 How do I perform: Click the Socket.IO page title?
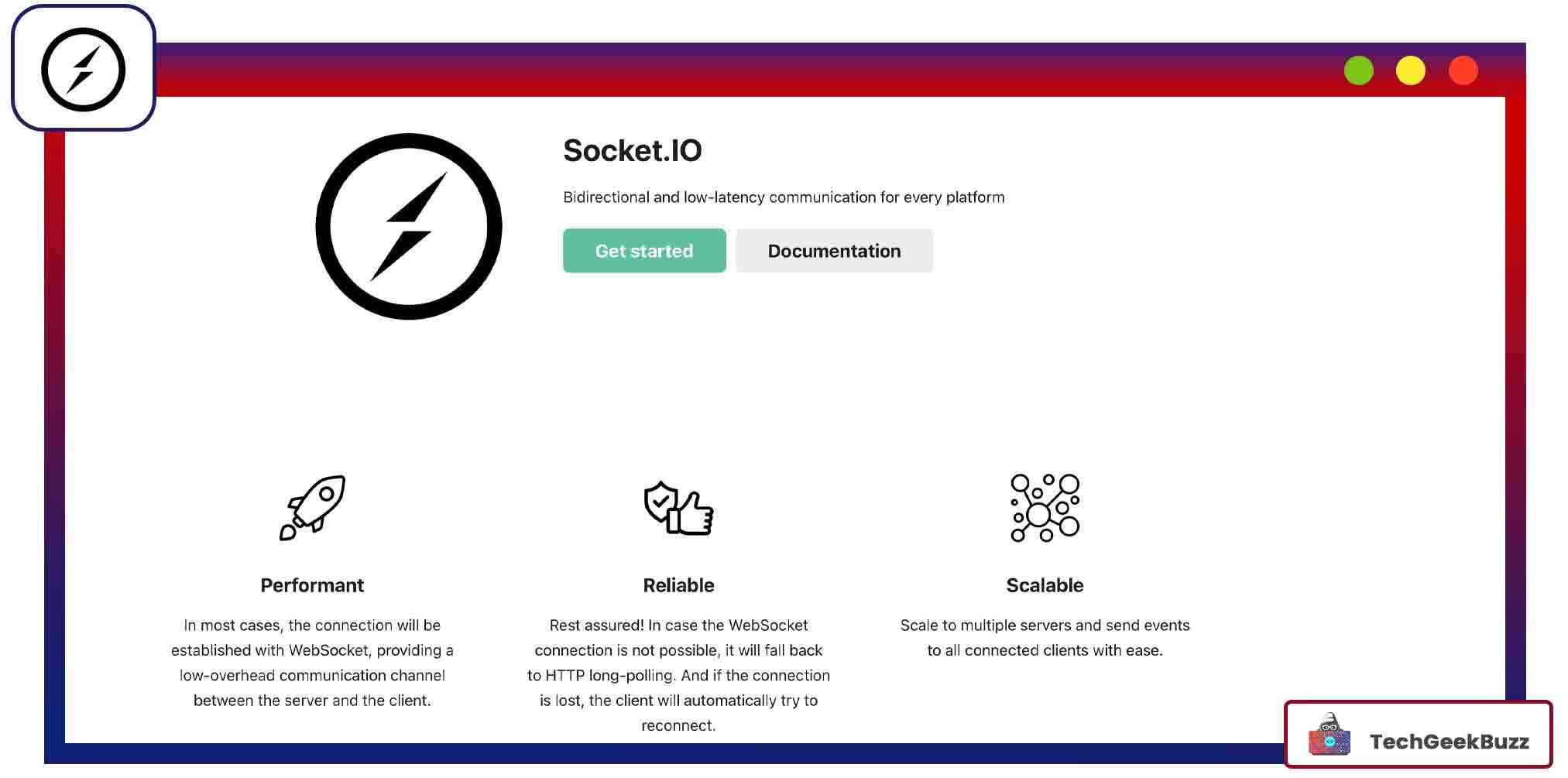click(633, 151)
